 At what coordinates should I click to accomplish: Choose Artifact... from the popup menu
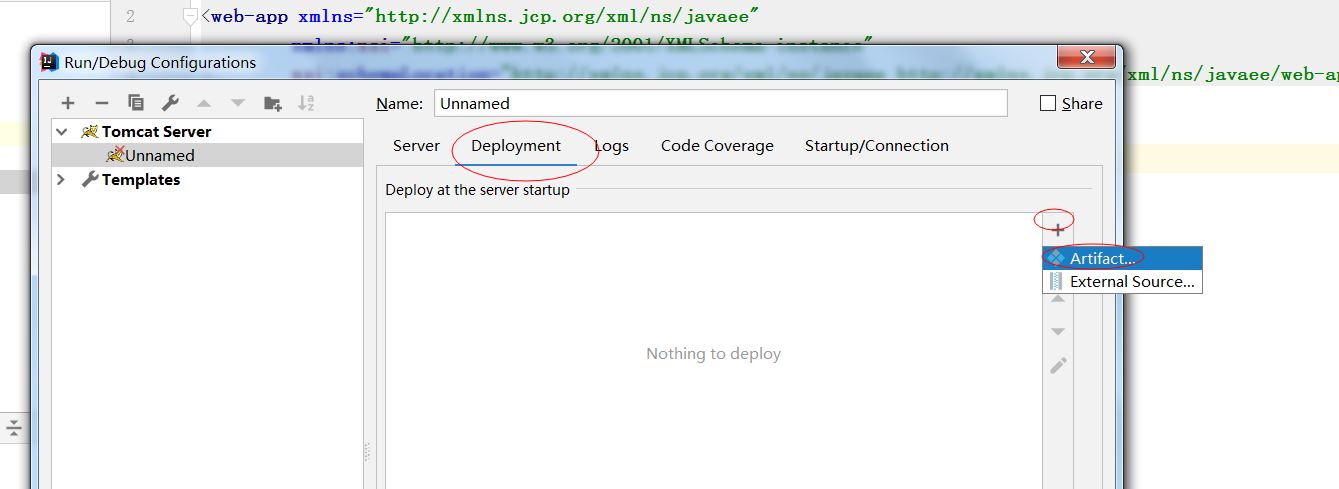[x=1122, y=258]
